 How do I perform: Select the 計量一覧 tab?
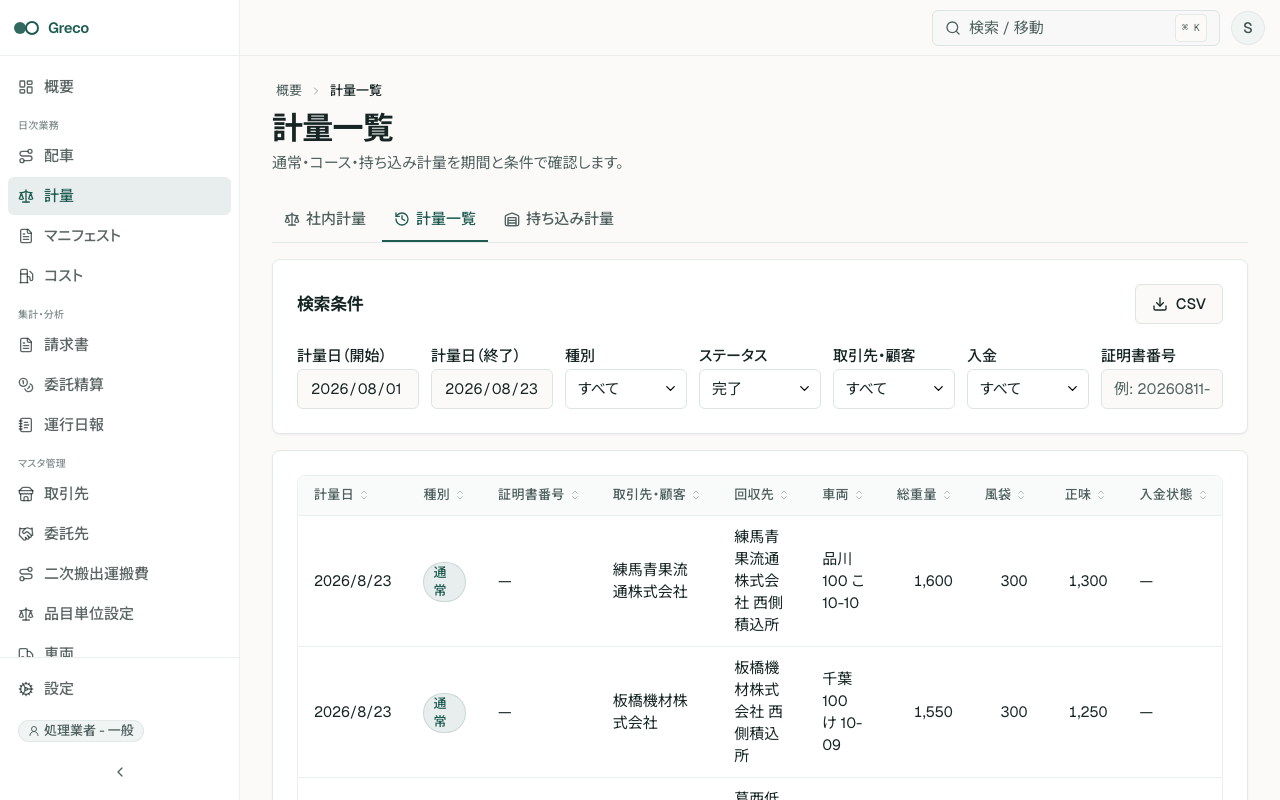pyautogui.click(x=435, y=219)
